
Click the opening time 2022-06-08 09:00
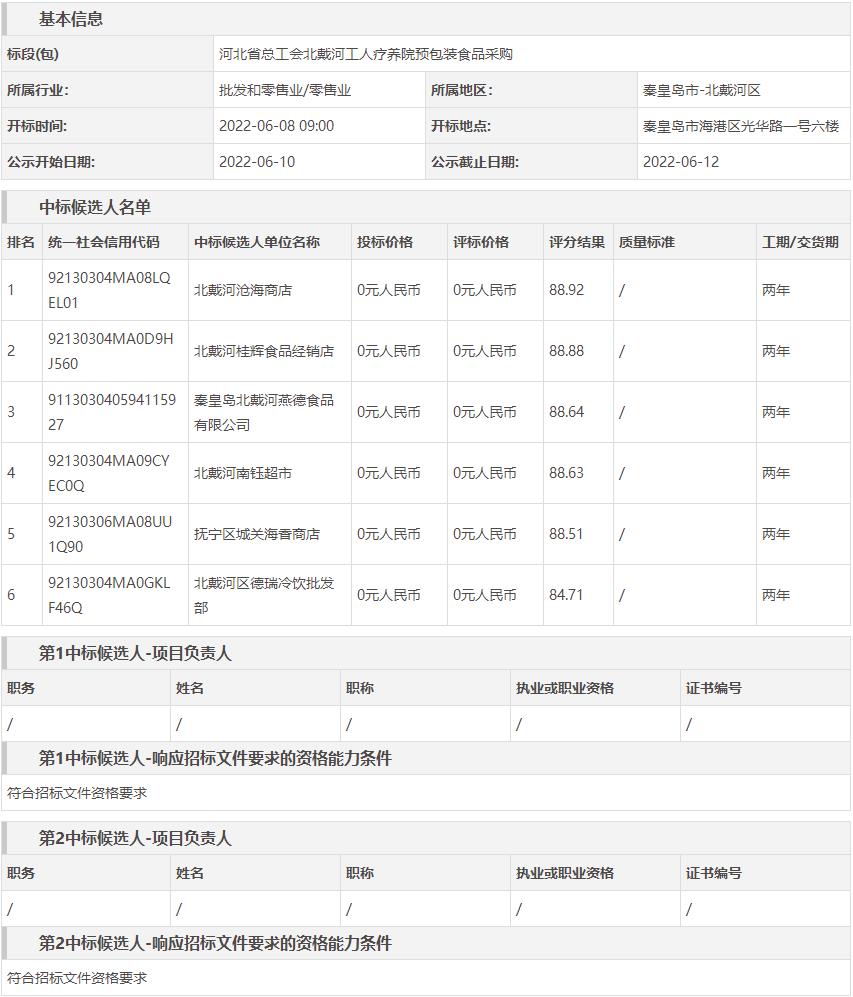click(276, 126)
